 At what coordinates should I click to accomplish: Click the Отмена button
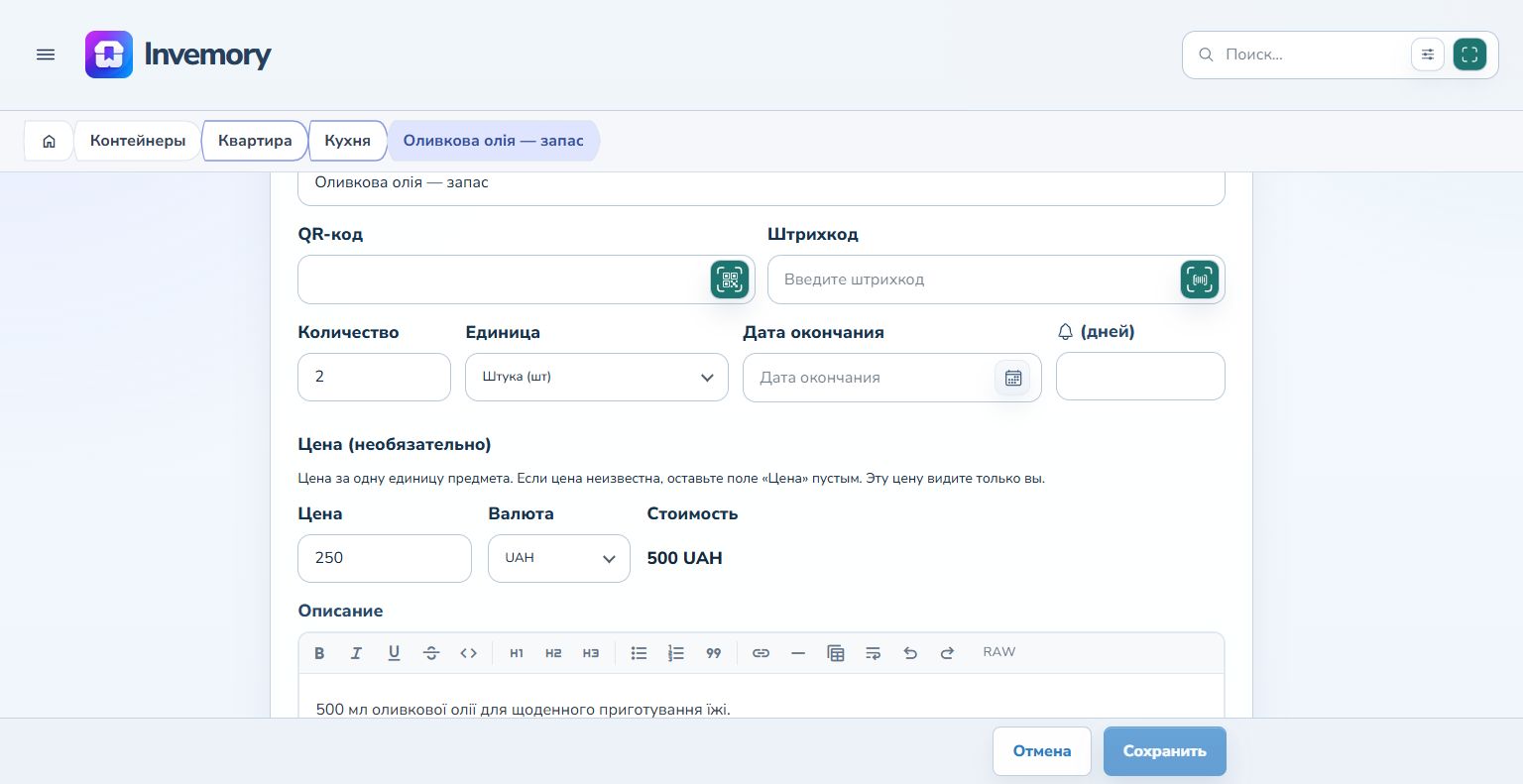pyautogui.click(x=1042, y=751)
